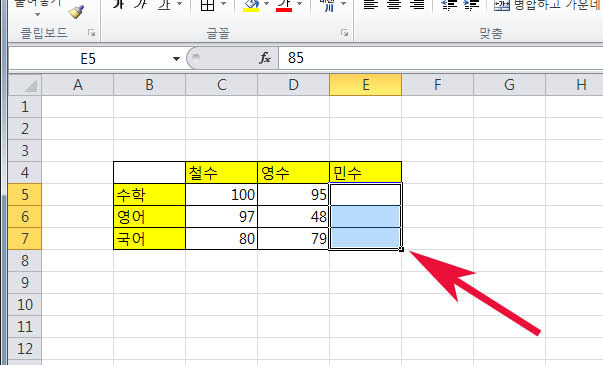This screenshot has width=603, height=365.
Task: Select the cell with value 80
Action: [x=222, y=238]
